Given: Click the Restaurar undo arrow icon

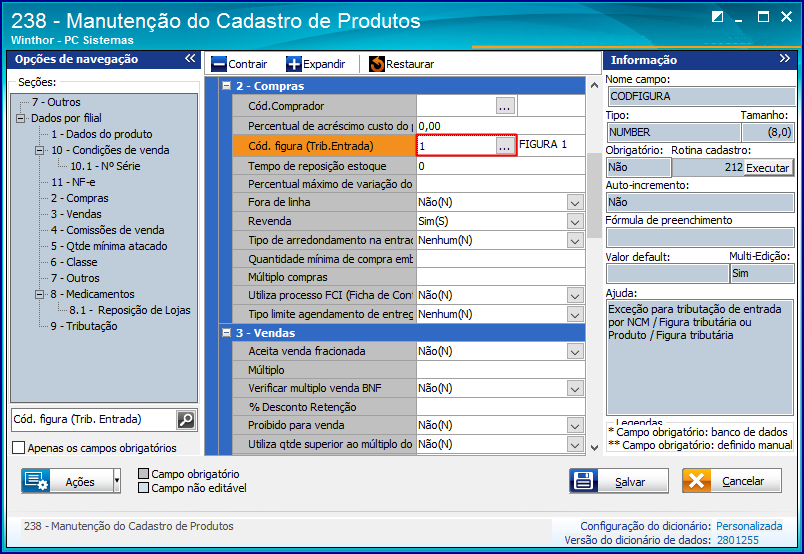Looking at the screenshot, I should (377, 64).
